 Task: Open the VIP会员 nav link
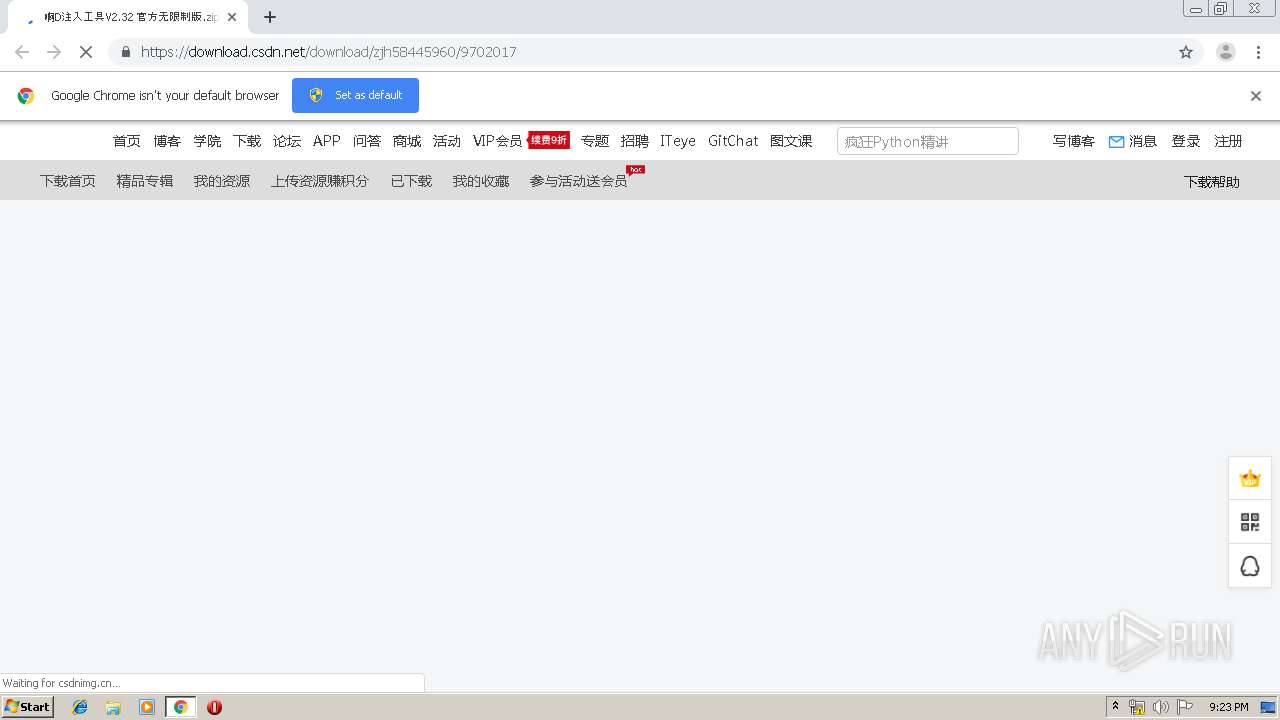pyautogui.click(x=498, y=141)
